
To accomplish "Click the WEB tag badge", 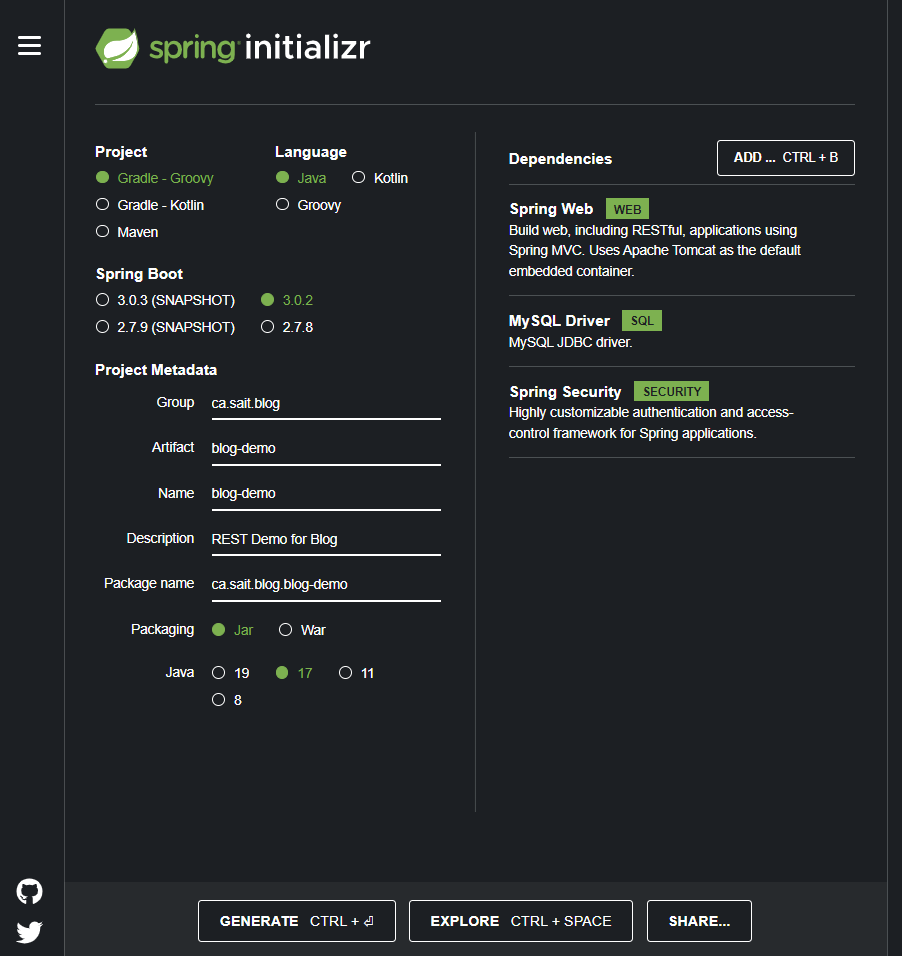I will 627,209.
